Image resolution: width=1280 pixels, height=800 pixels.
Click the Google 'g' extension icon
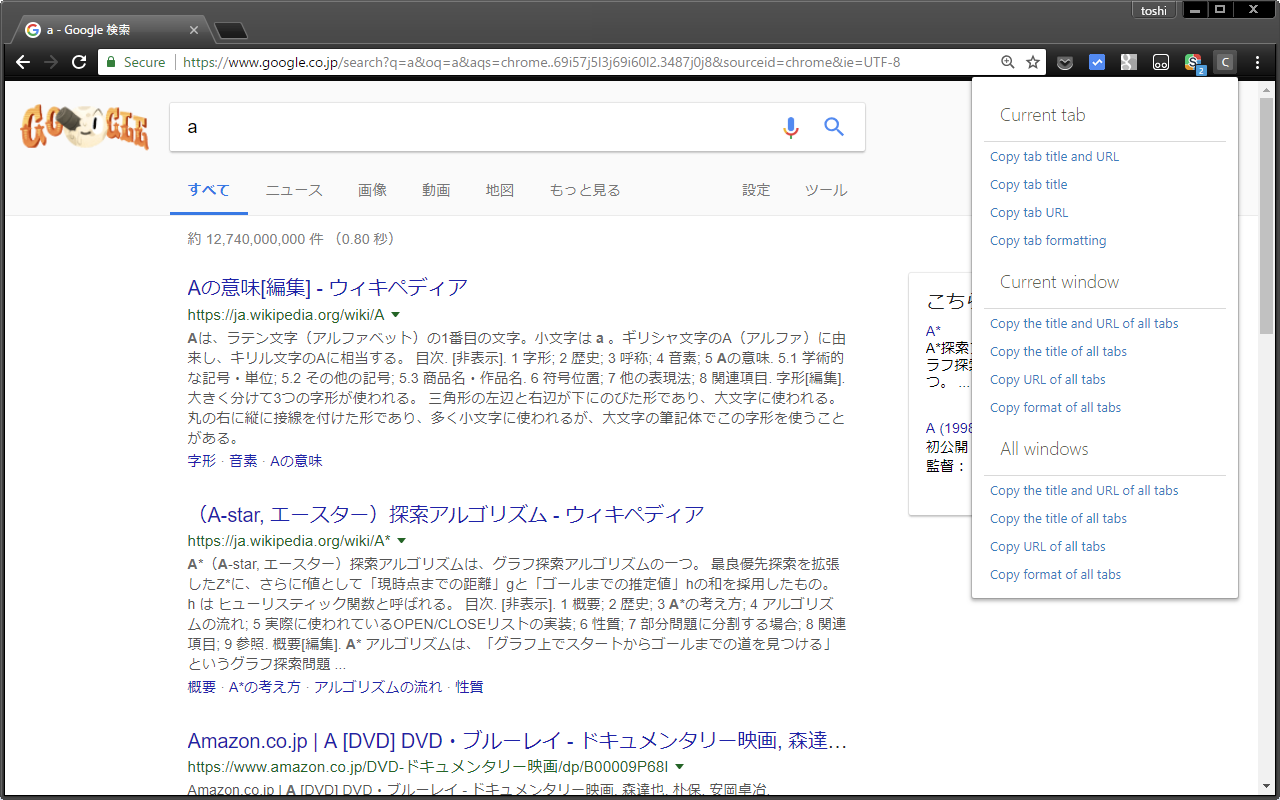coord(1129,62)
